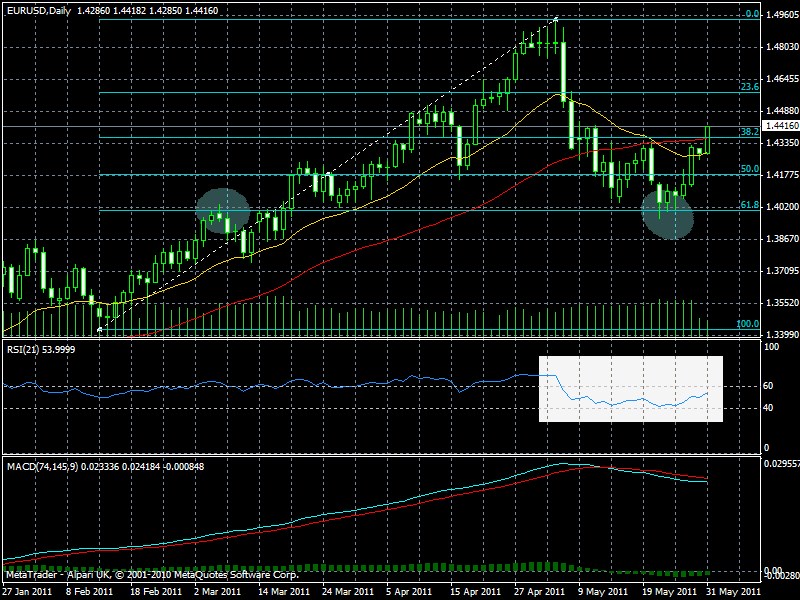Image resolution: width=800 pixels, height=600 pixels.
Task: Click the 14 Mar 2011 date label
Action: [284, 592]
